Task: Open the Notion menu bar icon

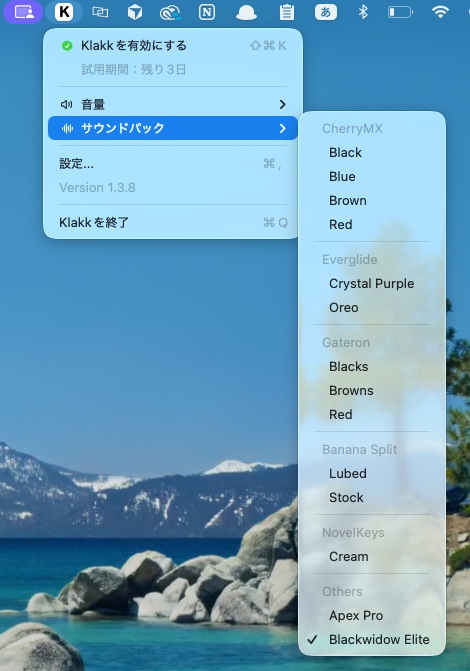Action: [207, 12]
